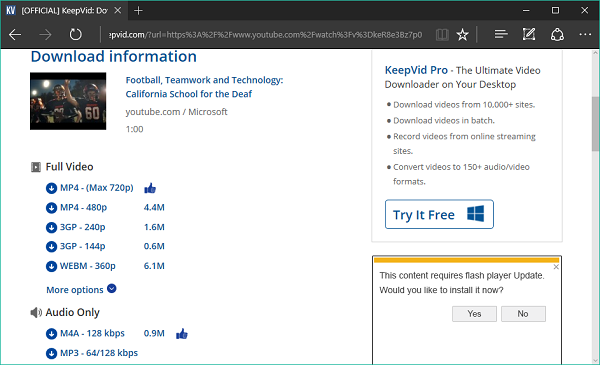The height and width of the screenshot is (365, 600).
Task: Expand More options chevron
Action: [x=112, y=288]
